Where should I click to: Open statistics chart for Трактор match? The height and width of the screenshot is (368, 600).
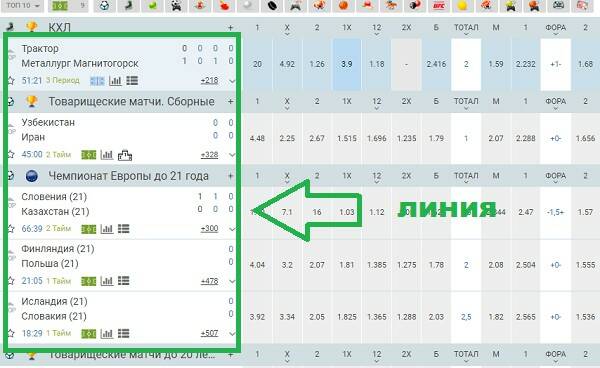[115, 81]
